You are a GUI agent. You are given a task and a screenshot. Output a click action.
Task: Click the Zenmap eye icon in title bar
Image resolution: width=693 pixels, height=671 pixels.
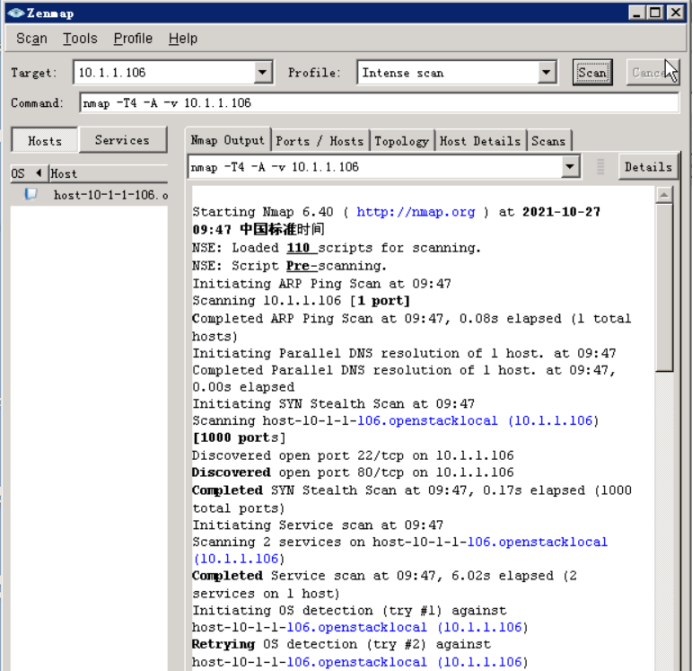pyautogui.click(x=15, y=13)
